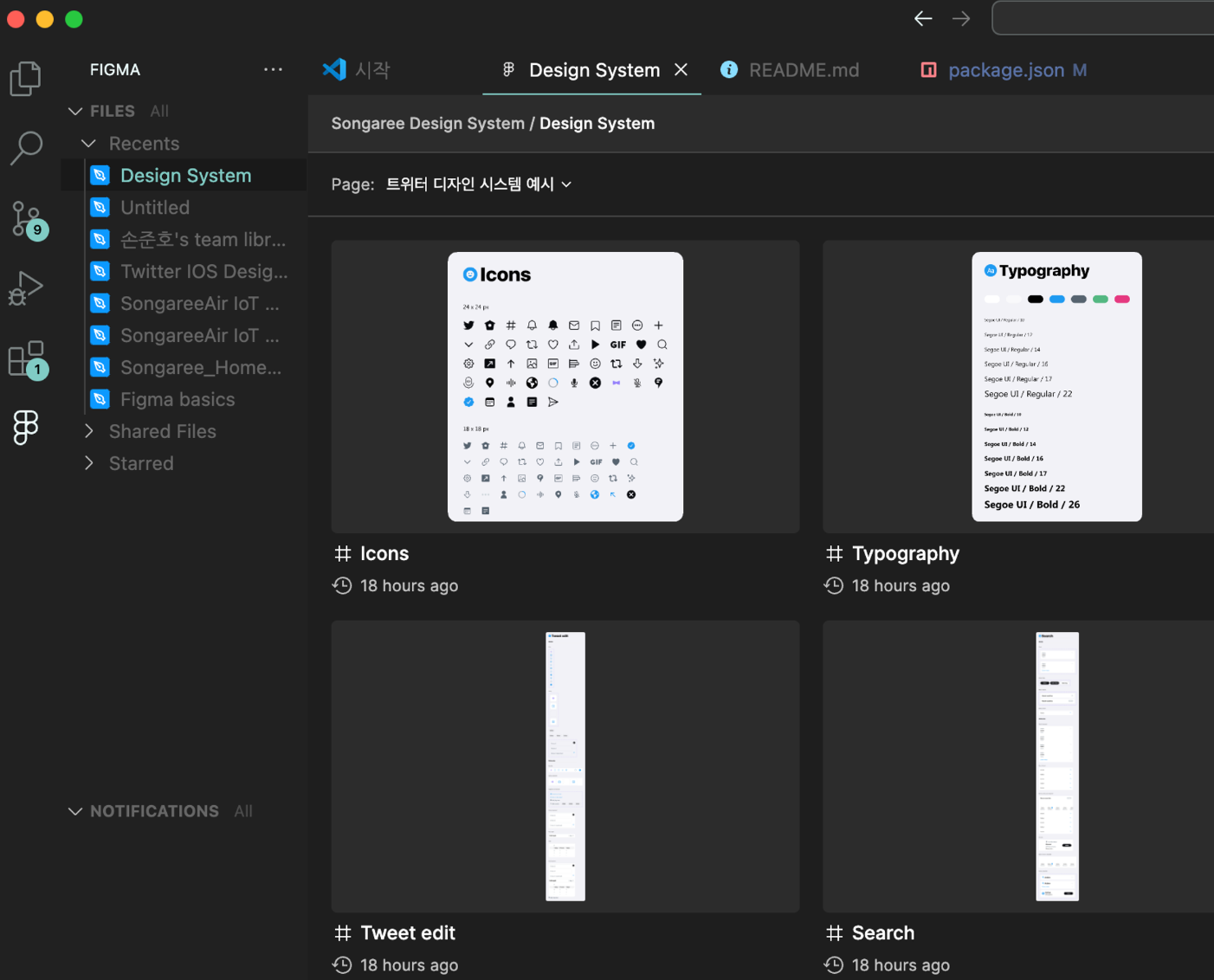Click the Songaree Design System breadcrumb
1214x980 pixels.
coord(428,123)
